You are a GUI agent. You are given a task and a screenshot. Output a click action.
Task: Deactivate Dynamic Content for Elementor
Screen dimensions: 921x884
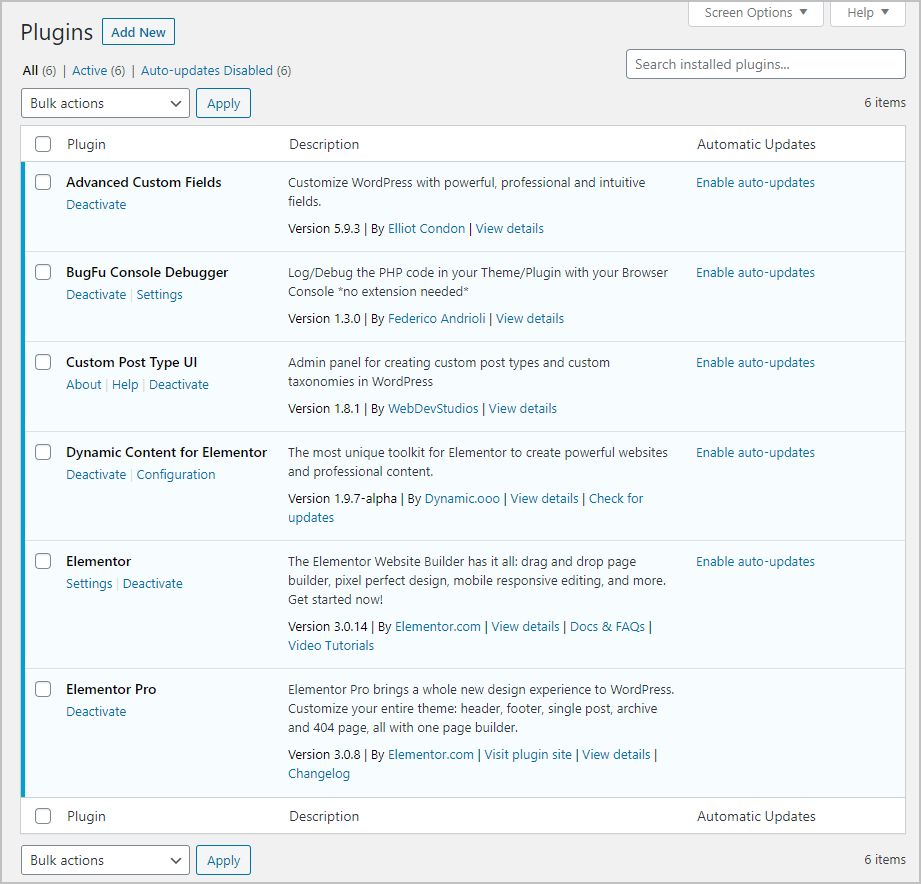tap(96, 474)
